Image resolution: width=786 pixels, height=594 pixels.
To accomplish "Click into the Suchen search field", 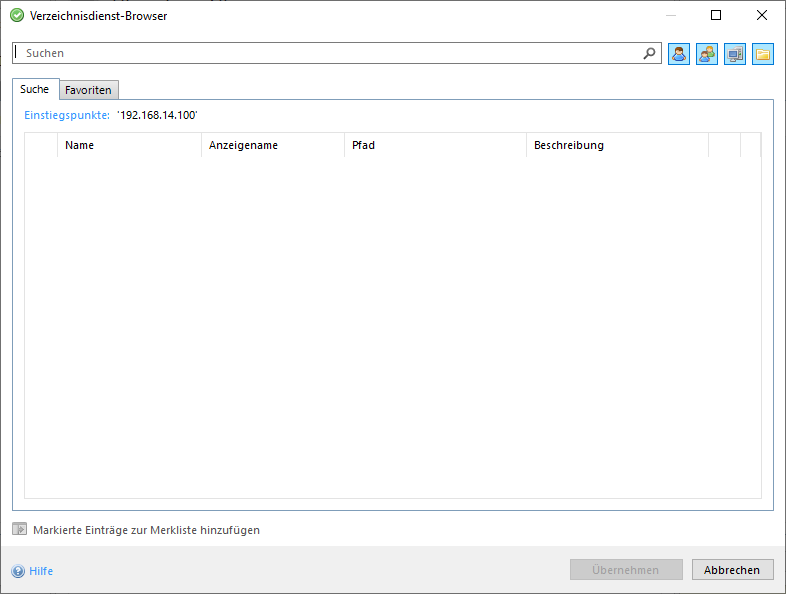I will [x=330, y=53].
